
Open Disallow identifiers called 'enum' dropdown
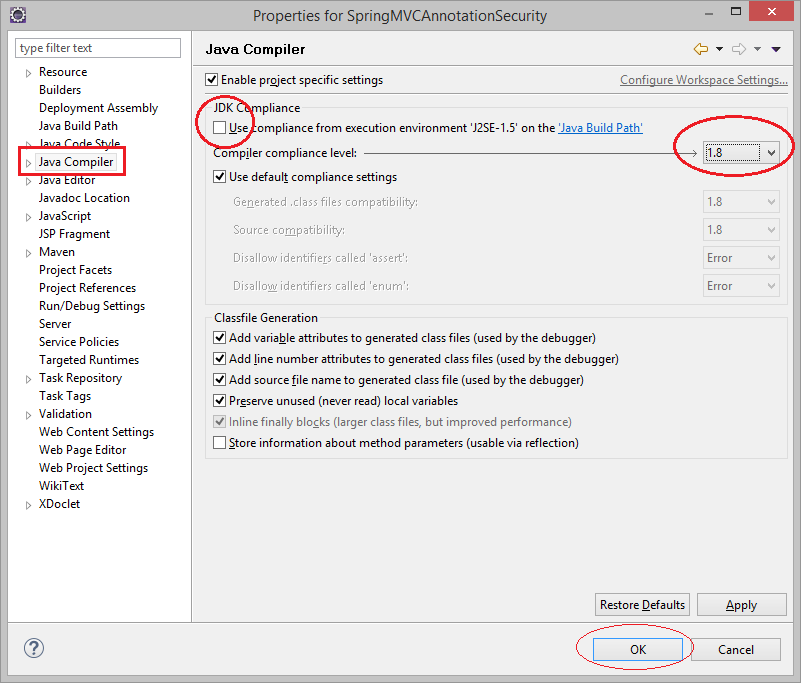point(741,286)
